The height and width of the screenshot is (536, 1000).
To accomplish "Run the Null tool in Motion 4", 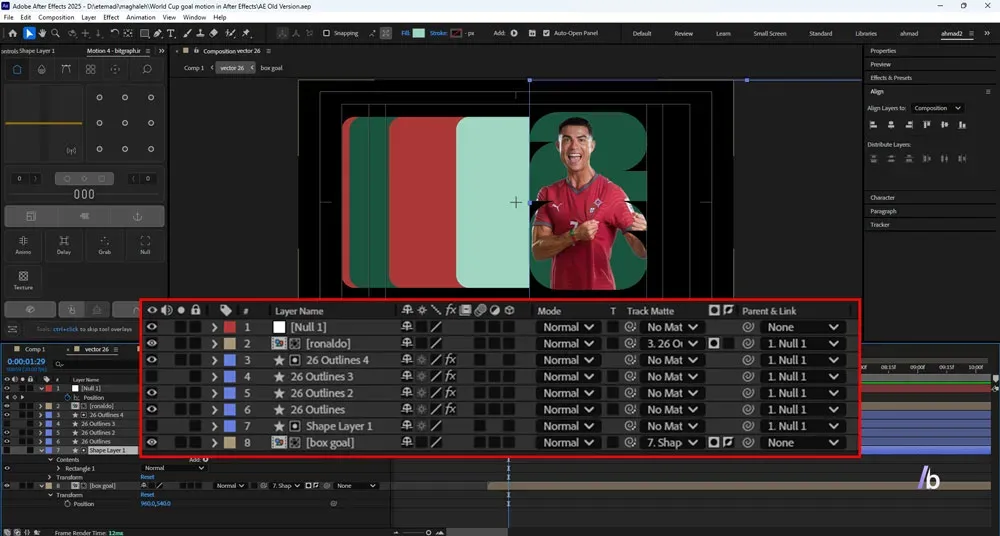I will pos(145,245).
